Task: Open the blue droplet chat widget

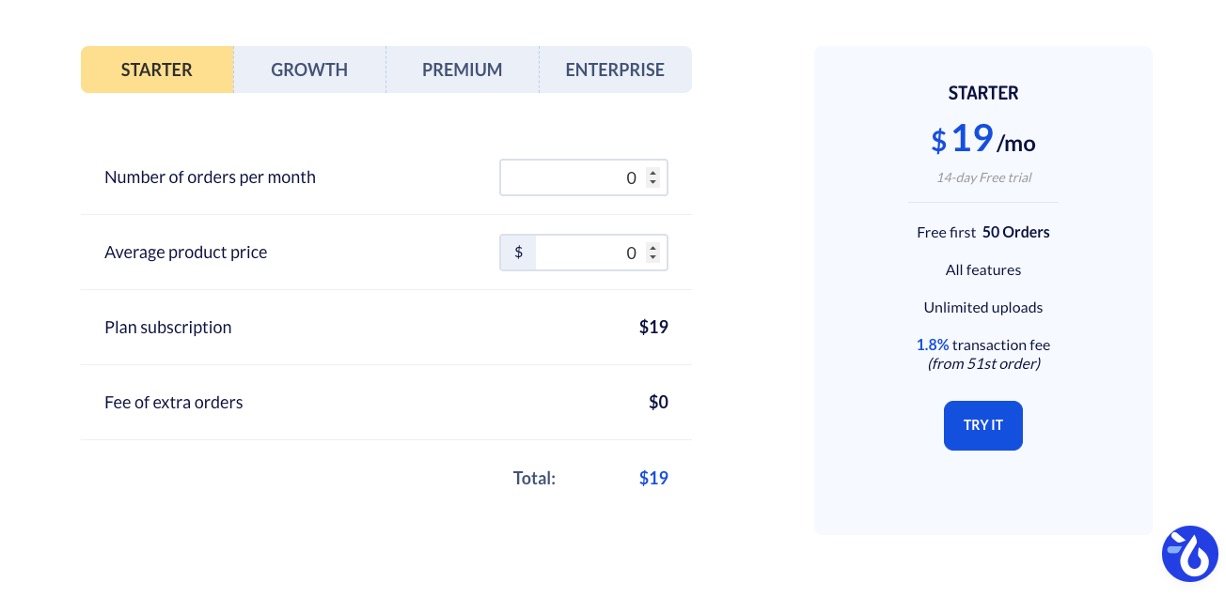Action: (1189, 553)
